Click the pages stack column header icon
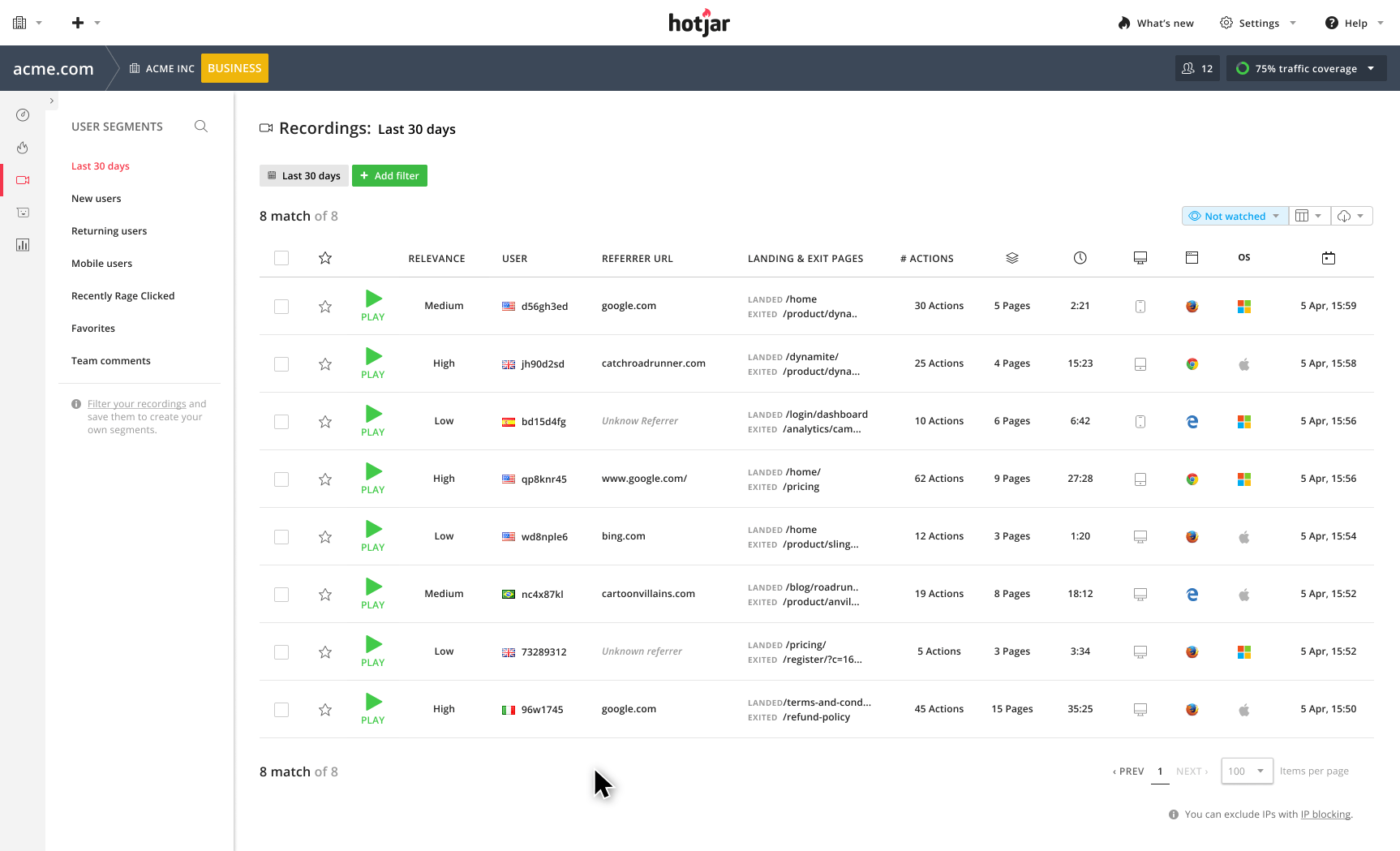This screenshot has width=1400, height=851. click(x=1011, y=258)
